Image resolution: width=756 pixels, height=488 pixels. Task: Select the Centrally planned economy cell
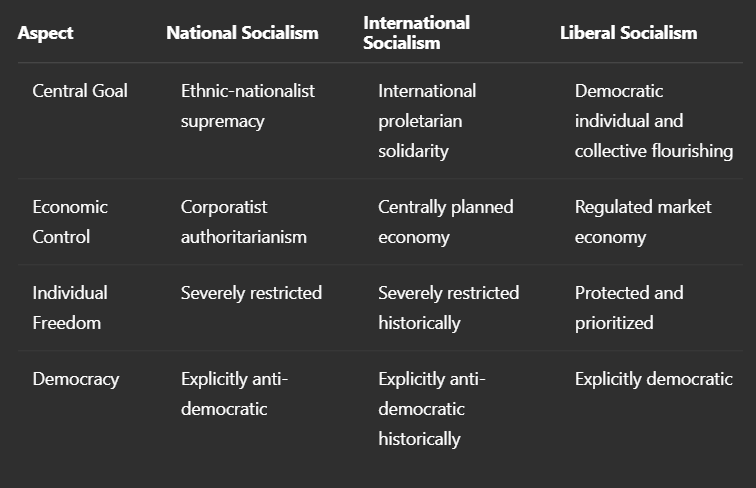(x=445, y=222)
